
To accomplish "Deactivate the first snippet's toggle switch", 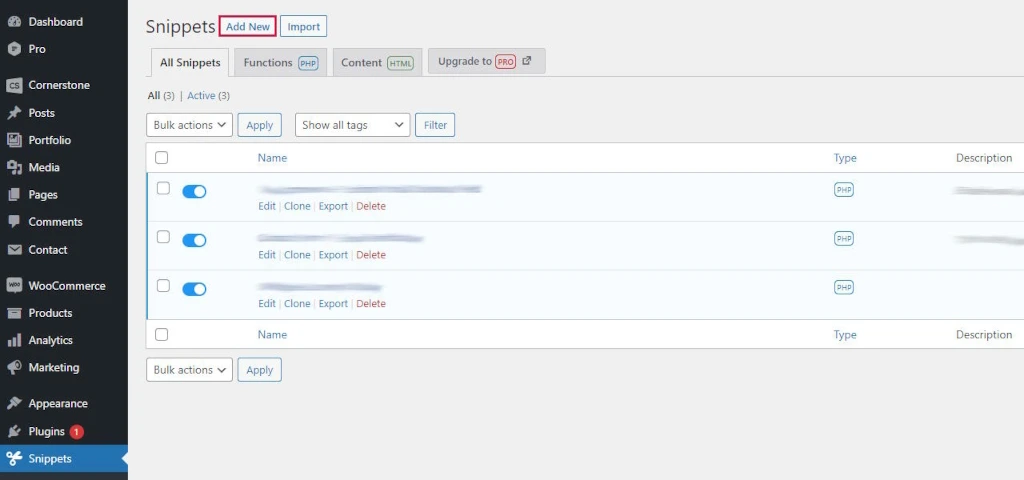I will tap(194, 191).
